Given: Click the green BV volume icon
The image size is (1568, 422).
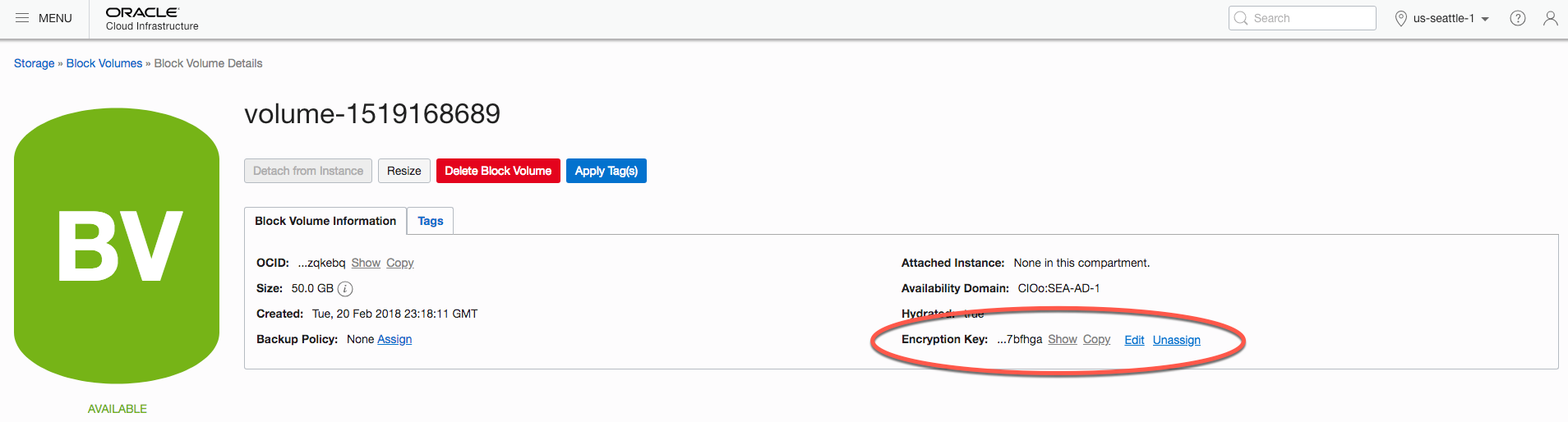Looking at the screenshot, I should [x=117, y=245].
